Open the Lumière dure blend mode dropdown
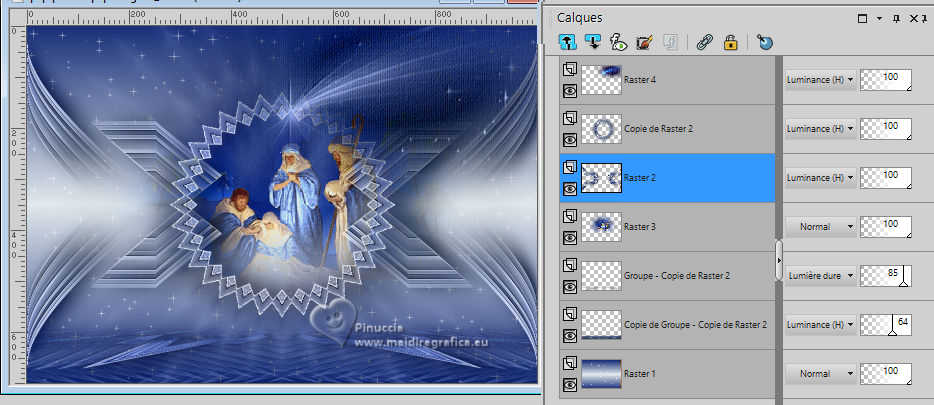 point(820,276)
